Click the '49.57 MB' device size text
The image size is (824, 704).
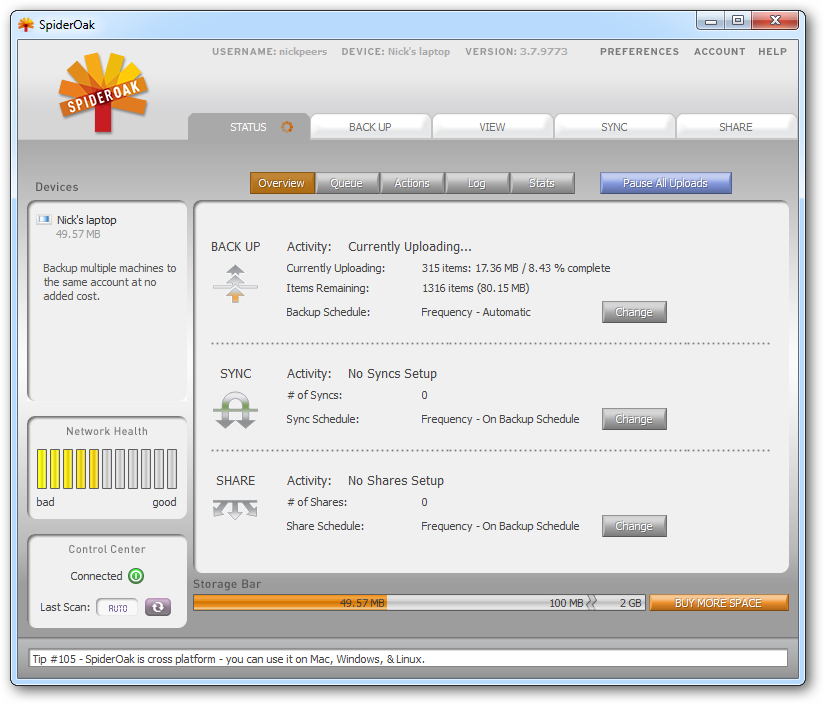[78, 234]
